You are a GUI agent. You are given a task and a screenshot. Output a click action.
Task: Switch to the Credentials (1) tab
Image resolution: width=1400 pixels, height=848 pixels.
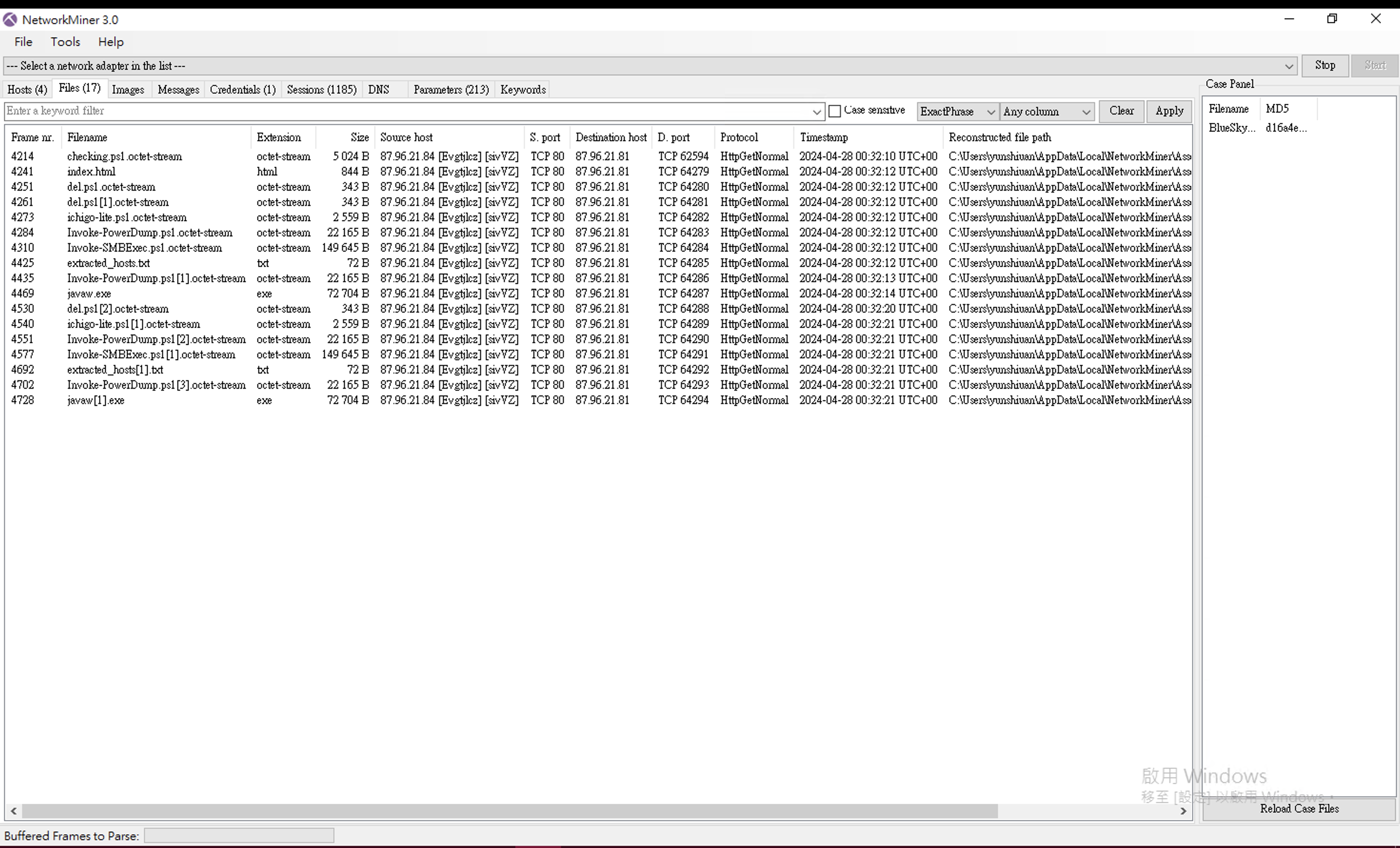pos(242,90)
